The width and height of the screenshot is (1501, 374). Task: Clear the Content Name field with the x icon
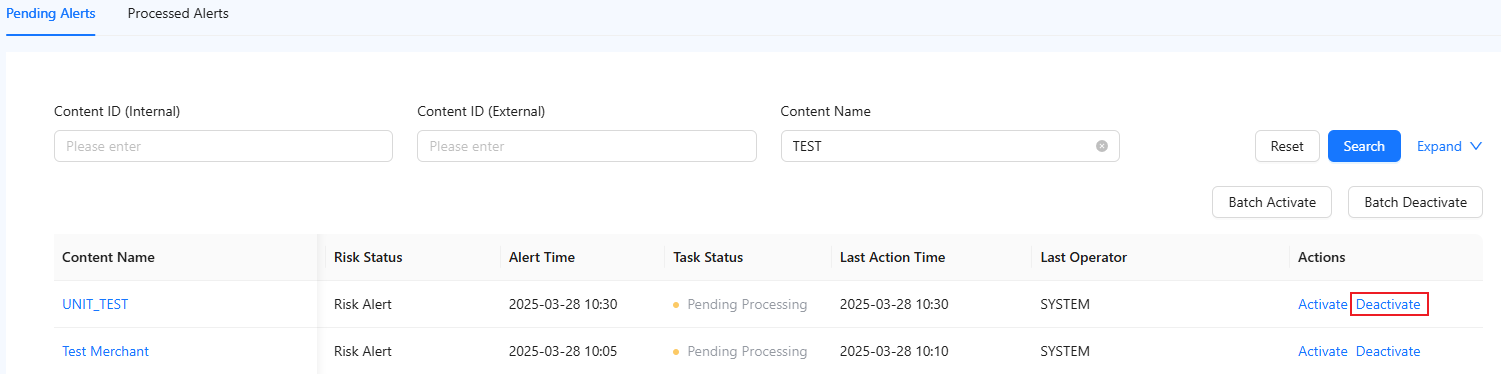[1102, 146]
